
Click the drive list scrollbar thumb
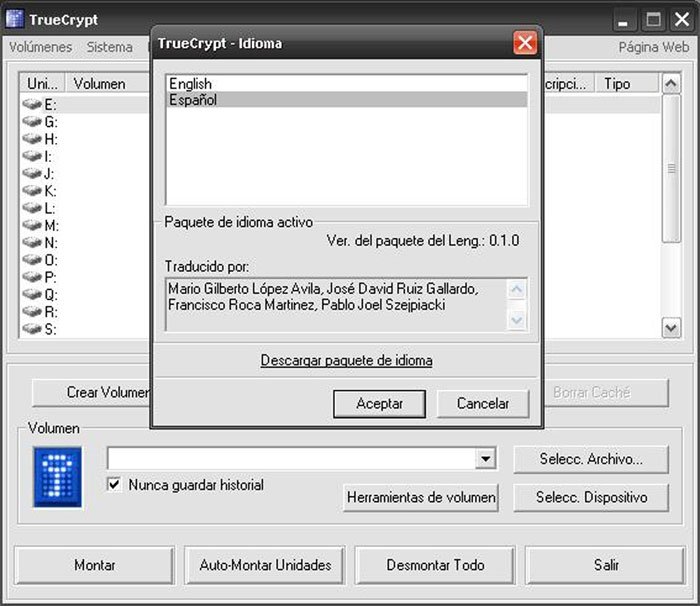click(671, 168)
